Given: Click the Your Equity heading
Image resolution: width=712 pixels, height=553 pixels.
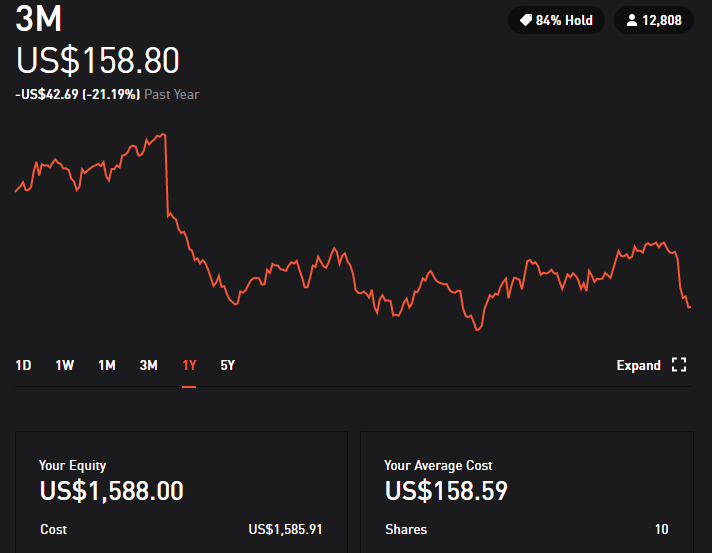Looking at the screenshot, I should [x=73, y=465].
